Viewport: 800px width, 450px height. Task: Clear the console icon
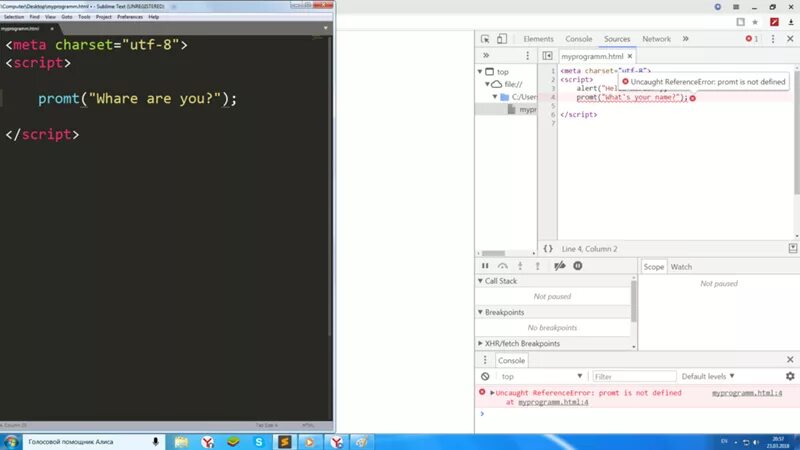pyautogui.click(x=485, y=377)
